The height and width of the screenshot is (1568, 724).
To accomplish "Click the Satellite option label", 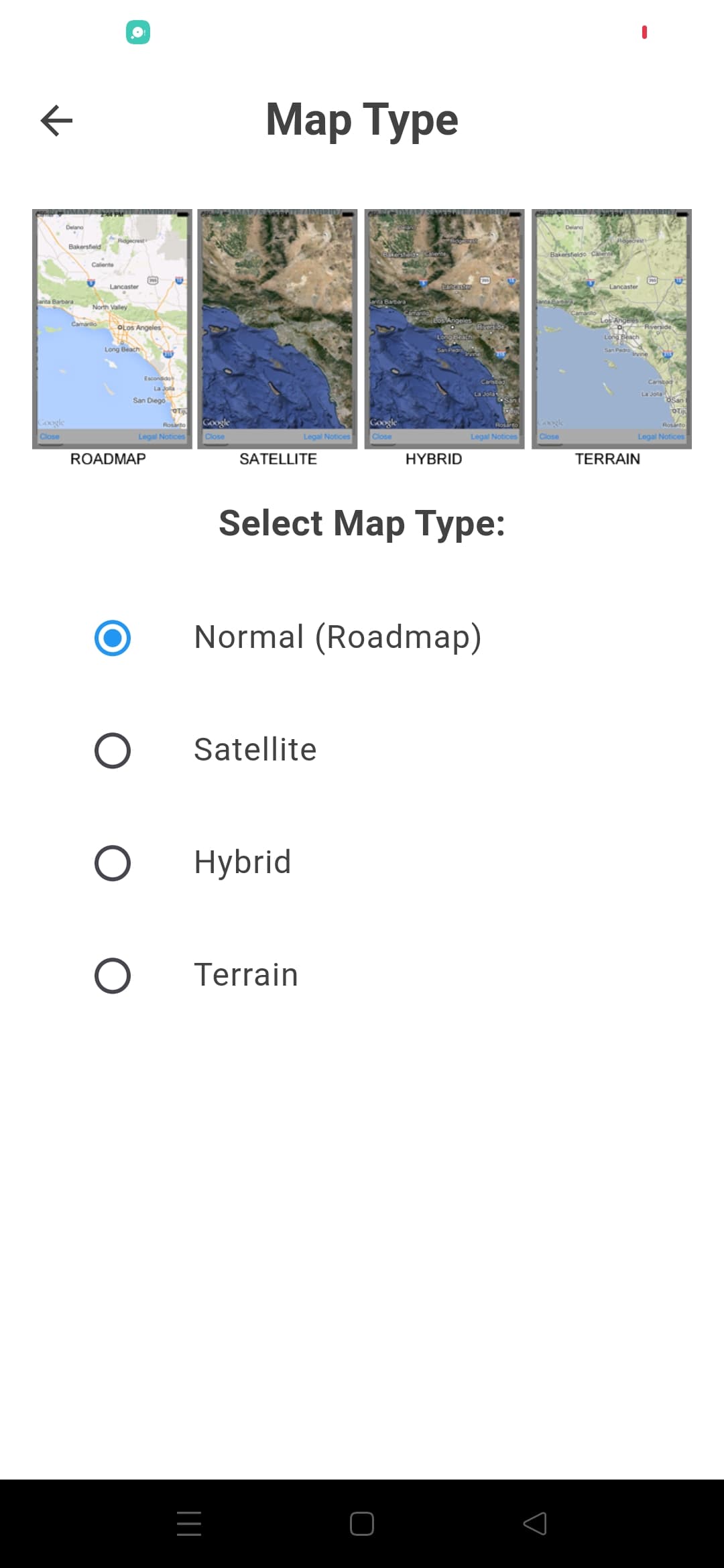I will [255, 750].
